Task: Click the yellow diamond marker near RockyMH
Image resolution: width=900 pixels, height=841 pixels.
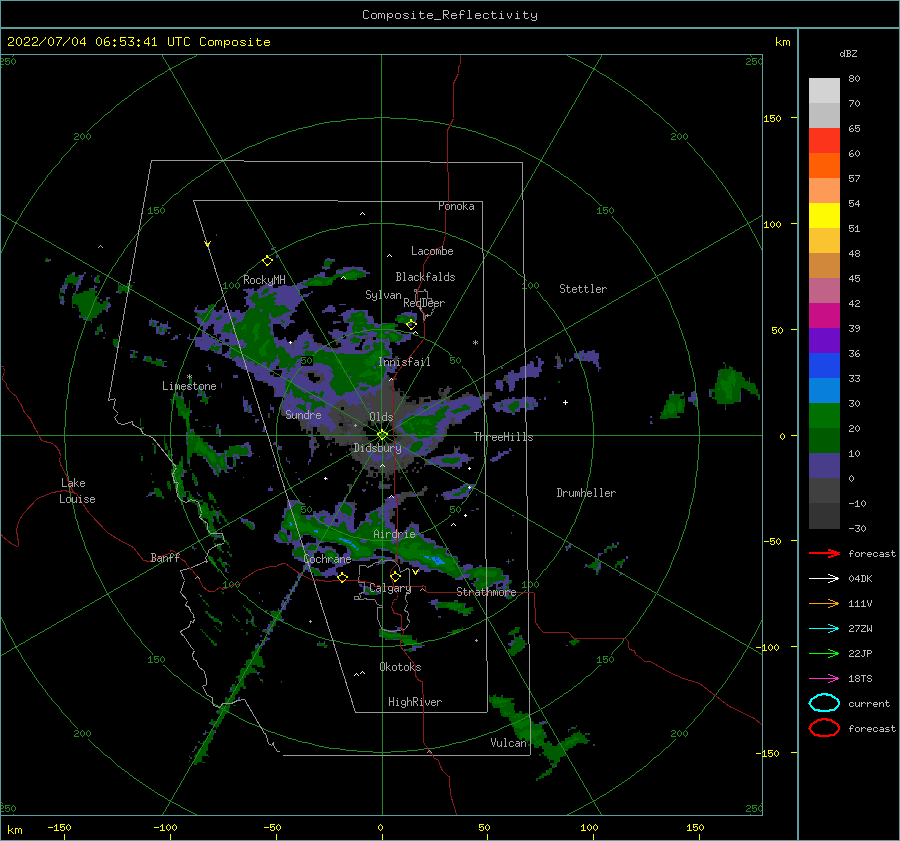Action: point(267,261)
